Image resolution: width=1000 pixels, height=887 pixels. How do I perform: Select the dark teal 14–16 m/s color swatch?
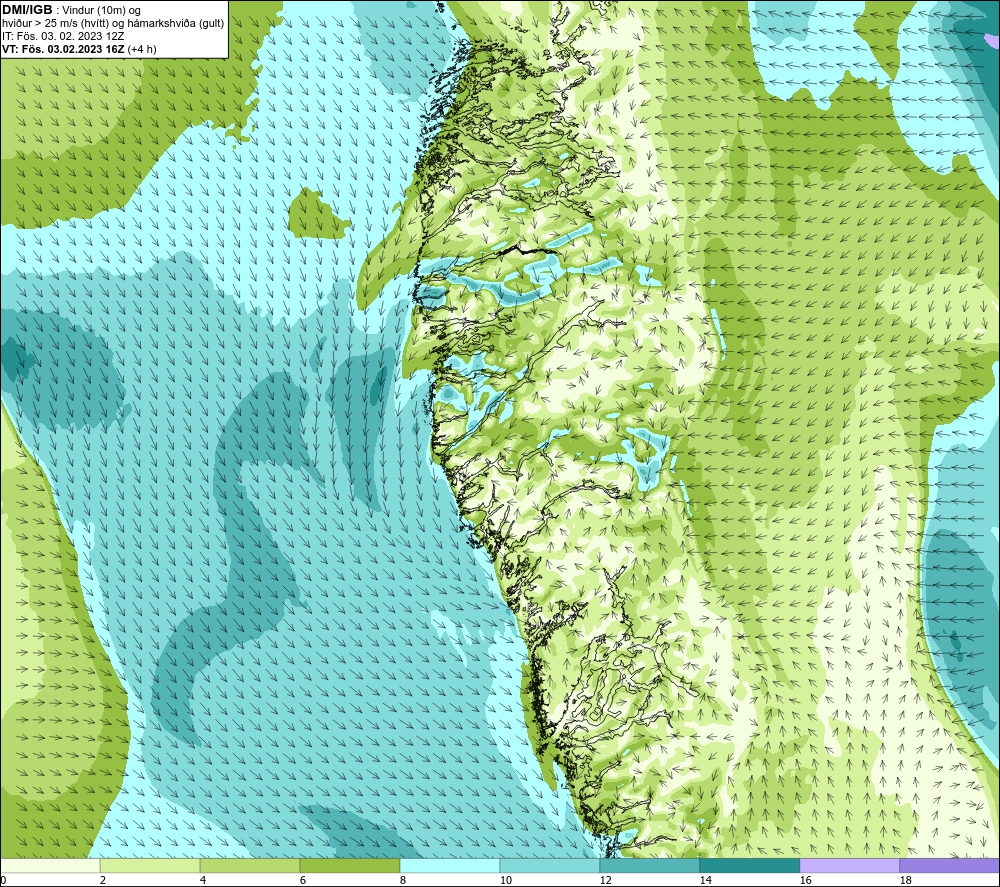[749, 865]
